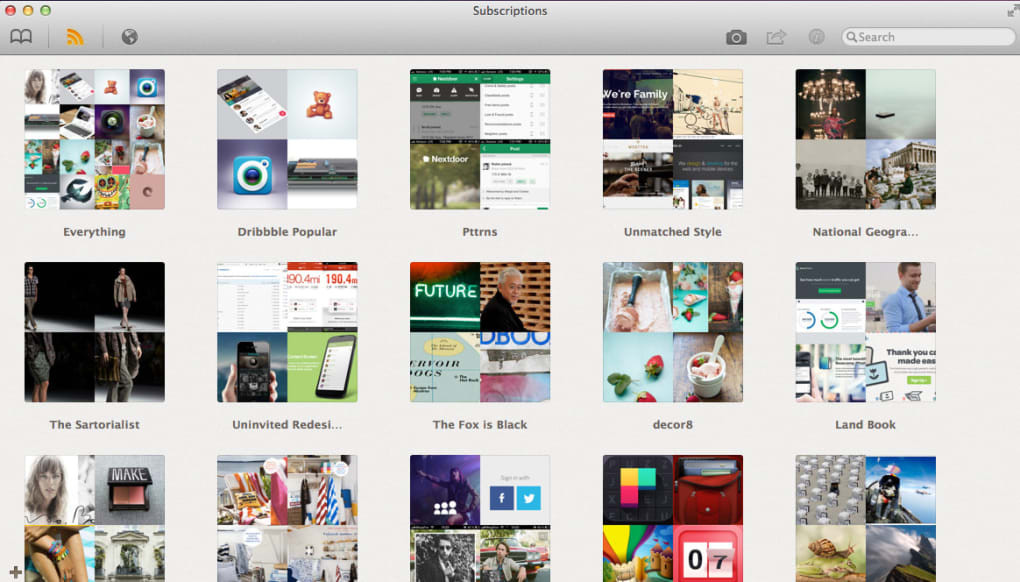Image resolution: width=1020 pixels, height=582 pixels.
Task: Click the camera snapshot icon
Action: (x=736, y=38)
